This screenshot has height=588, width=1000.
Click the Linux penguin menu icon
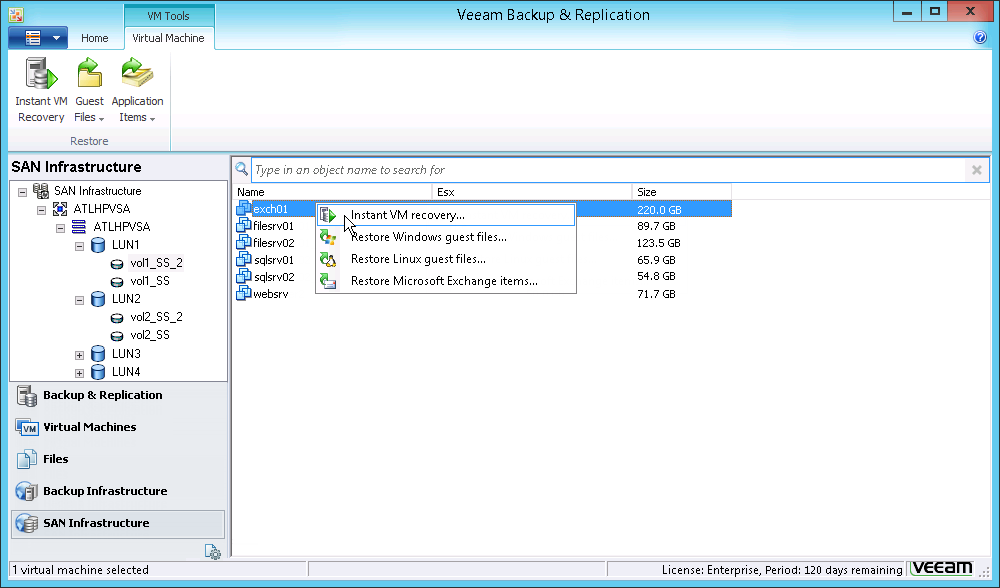coord(328,259)
